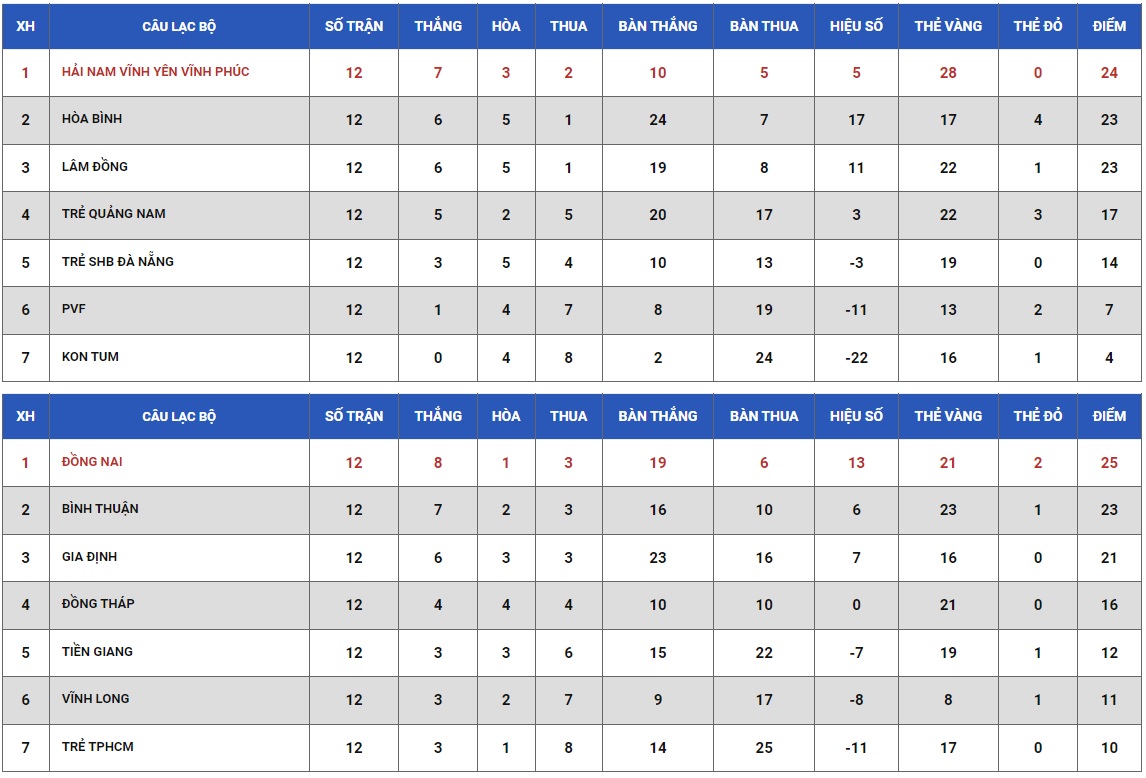Select the Bình Thuận club name
Image resolution: width=1146 pixels, height=778 pixels.
click(100, 509)
